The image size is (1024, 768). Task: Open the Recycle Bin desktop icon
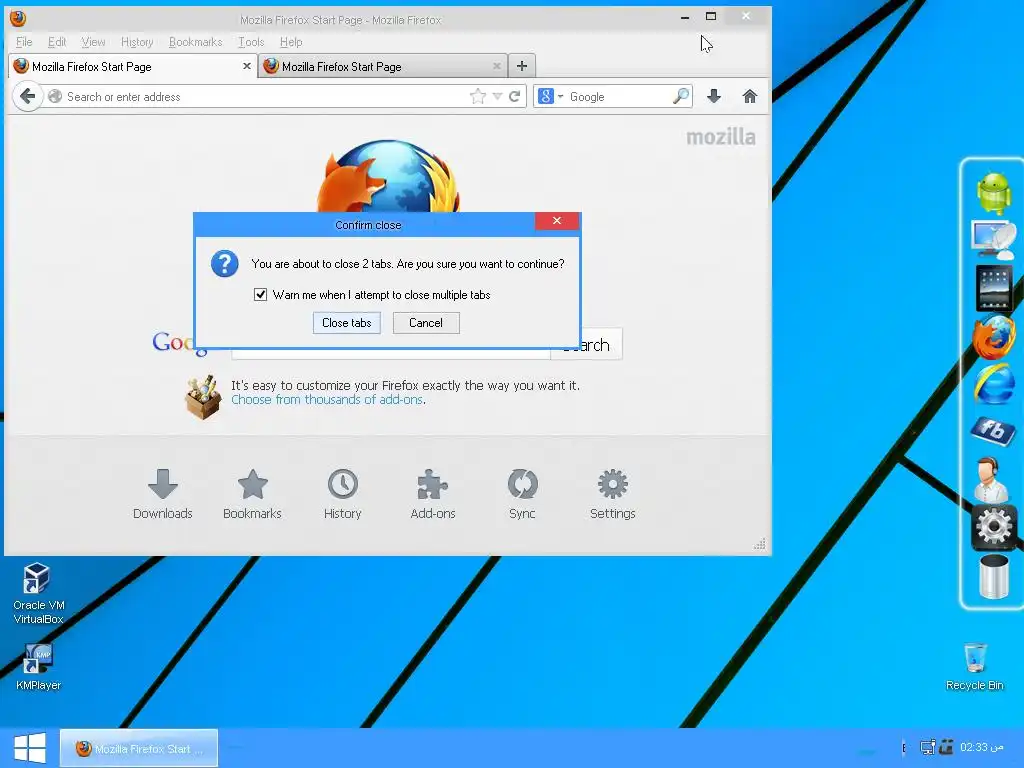pos(974,666)
